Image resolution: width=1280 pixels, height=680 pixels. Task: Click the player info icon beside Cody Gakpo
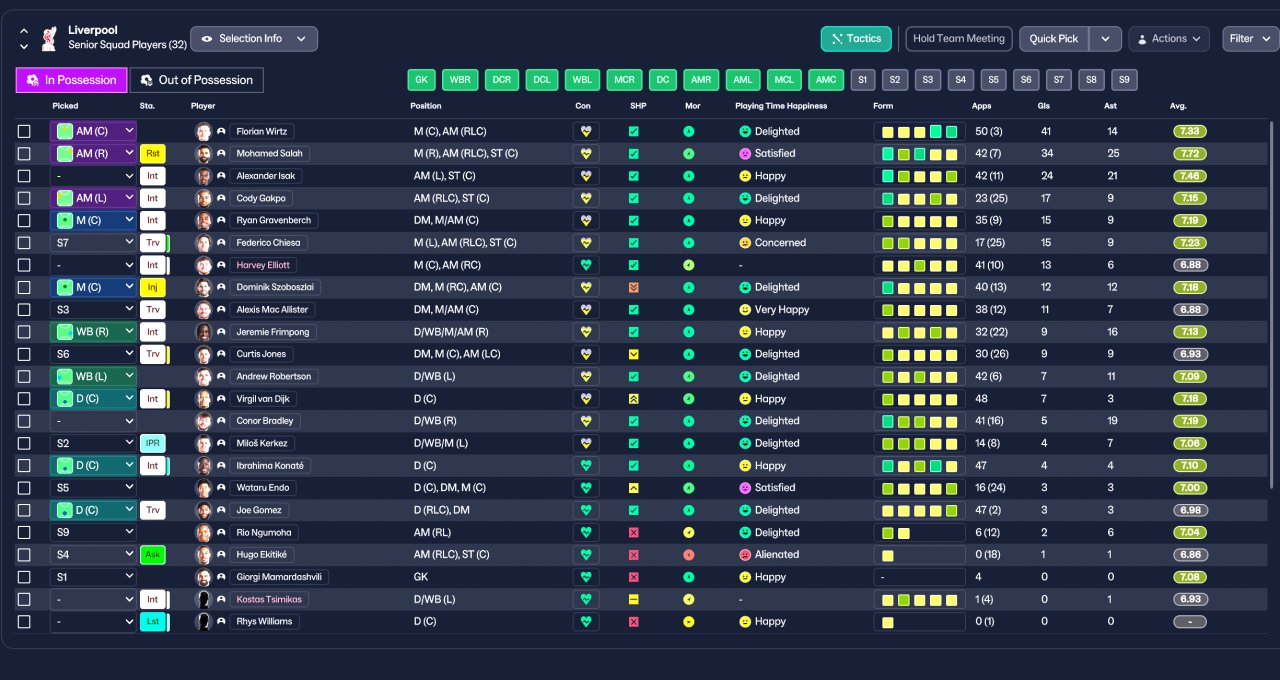coord(221,198)
